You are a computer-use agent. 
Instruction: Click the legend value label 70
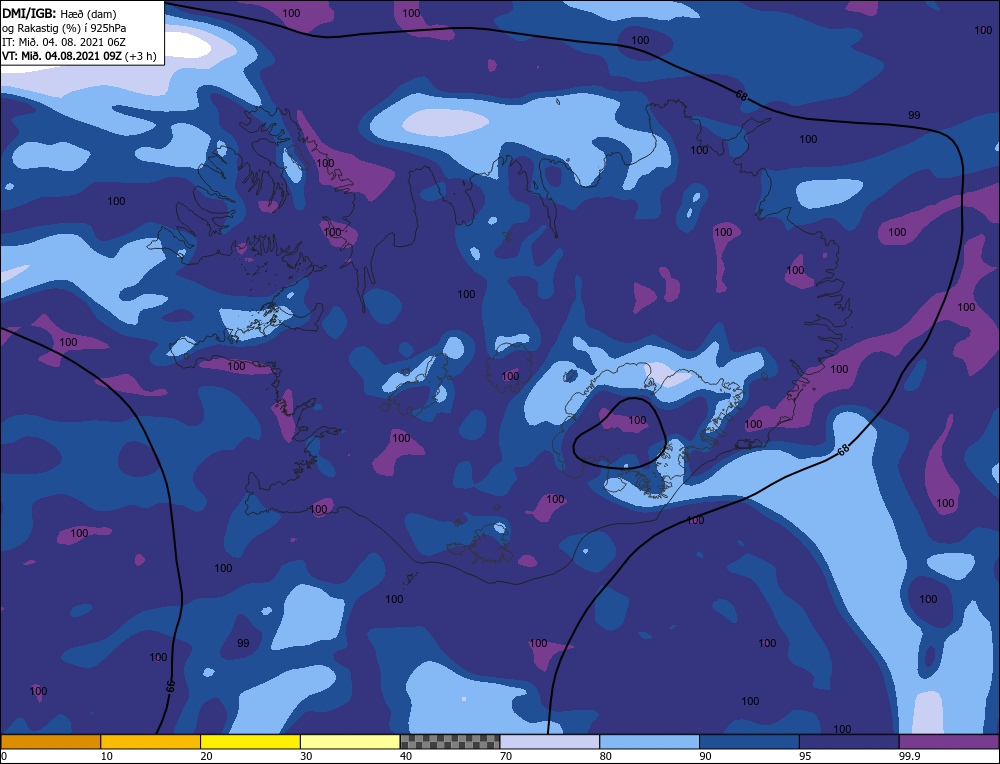tap(506, 756)
